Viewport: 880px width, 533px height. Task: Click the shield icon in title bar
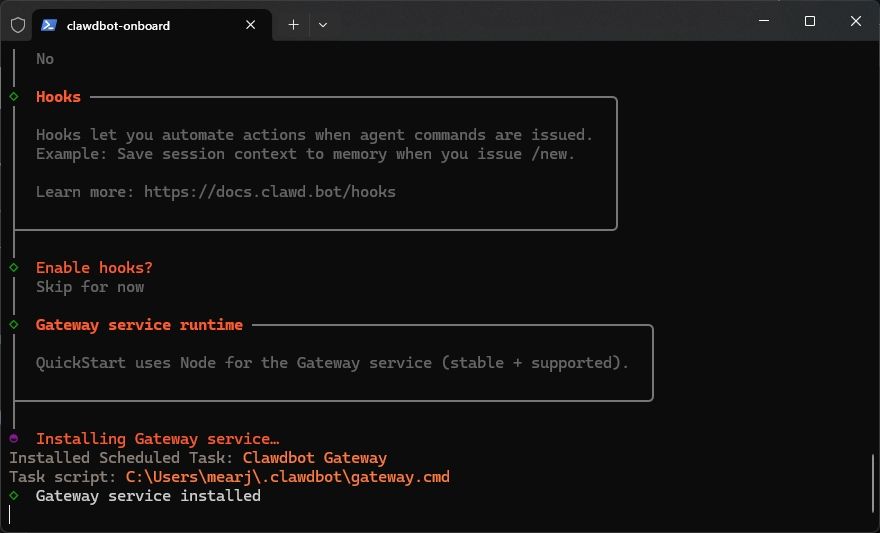tap(18, 25)
